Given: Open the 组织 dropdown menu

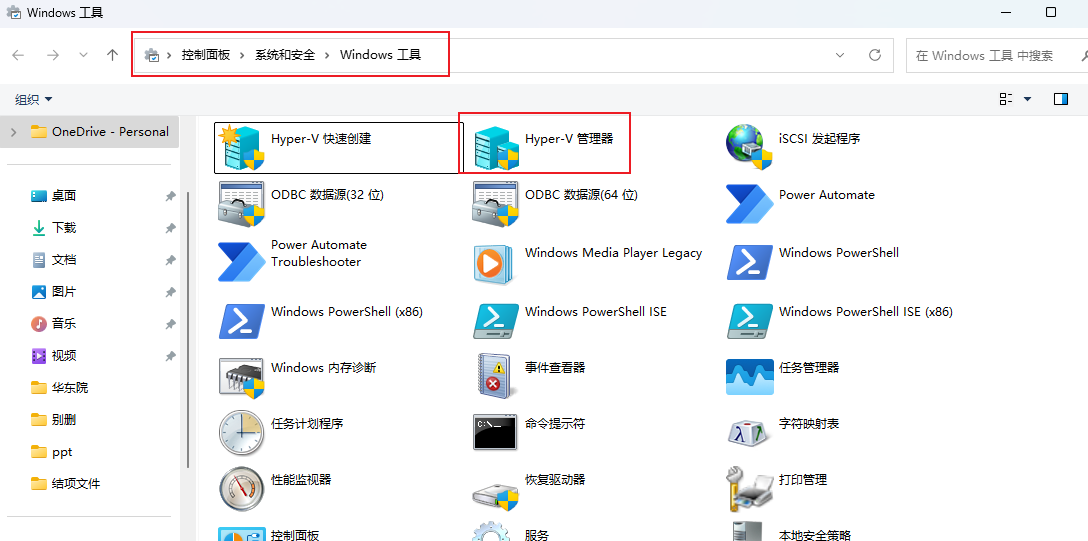Looking at the screenshot, I should coord(33,100).
